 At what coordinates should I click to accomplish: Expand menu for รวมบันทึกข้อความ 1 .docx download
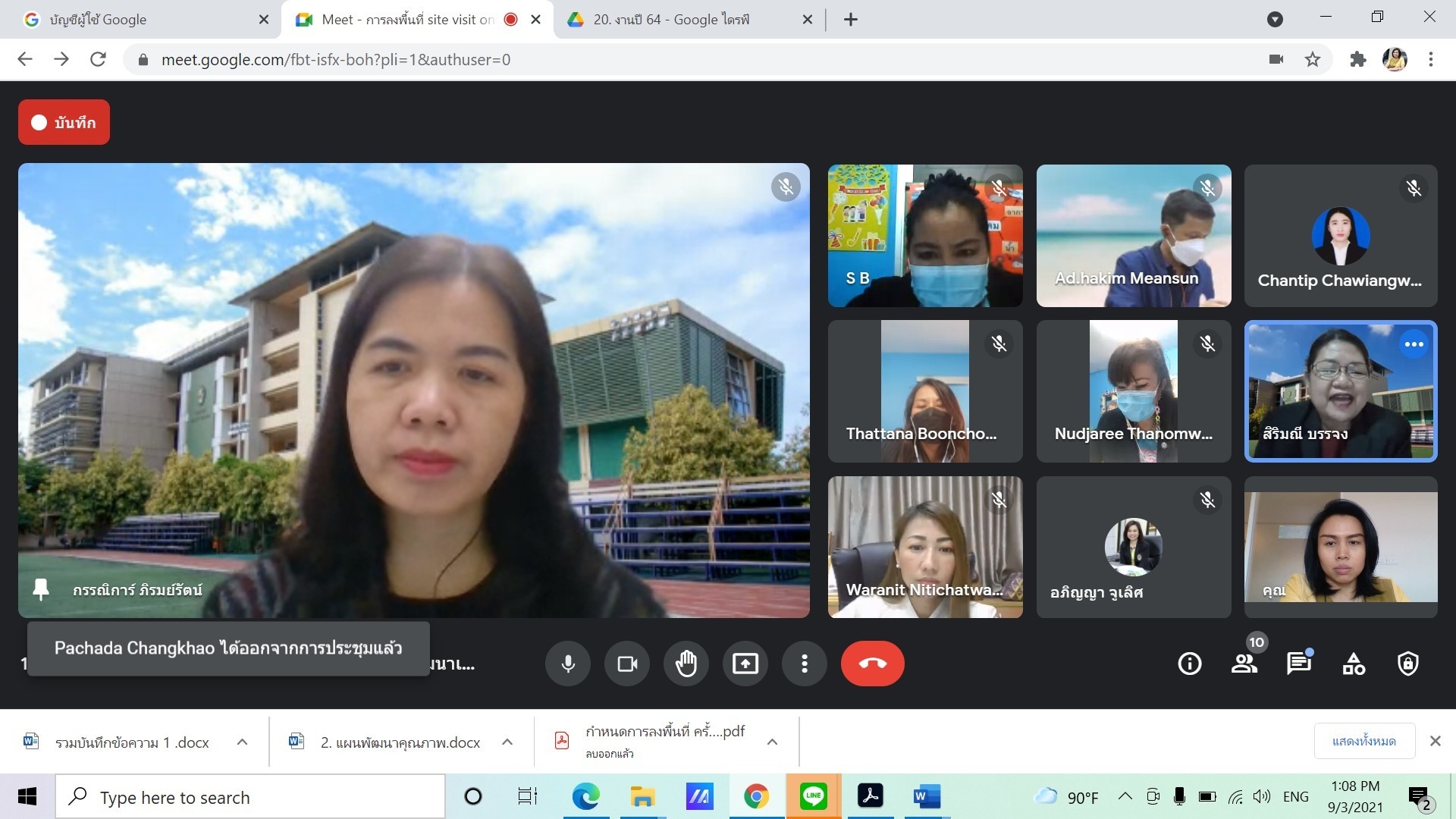click(x=243, y=742)
